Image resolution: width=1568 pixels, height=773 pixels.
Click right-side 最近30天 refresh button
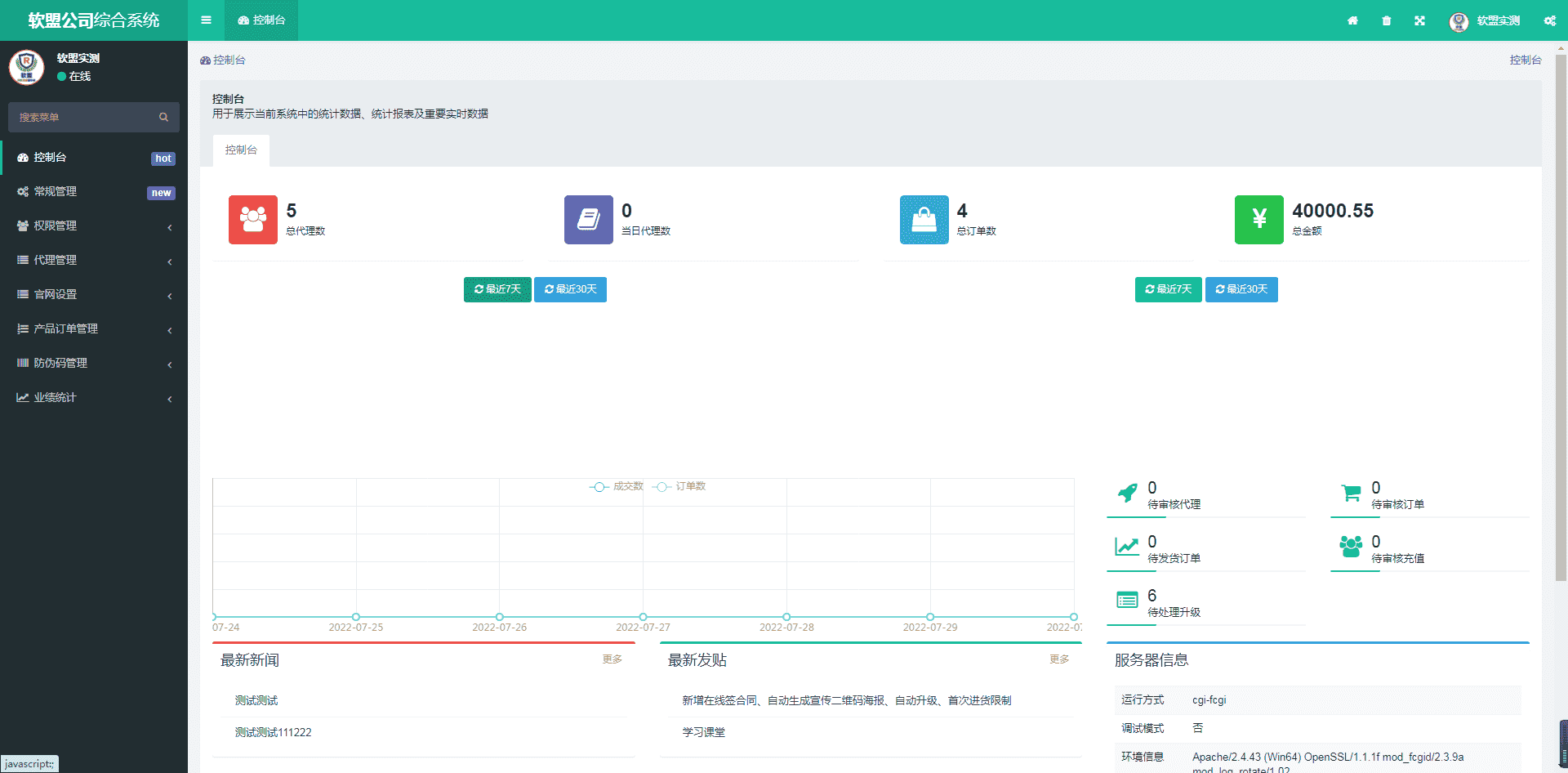point(1241,289)
